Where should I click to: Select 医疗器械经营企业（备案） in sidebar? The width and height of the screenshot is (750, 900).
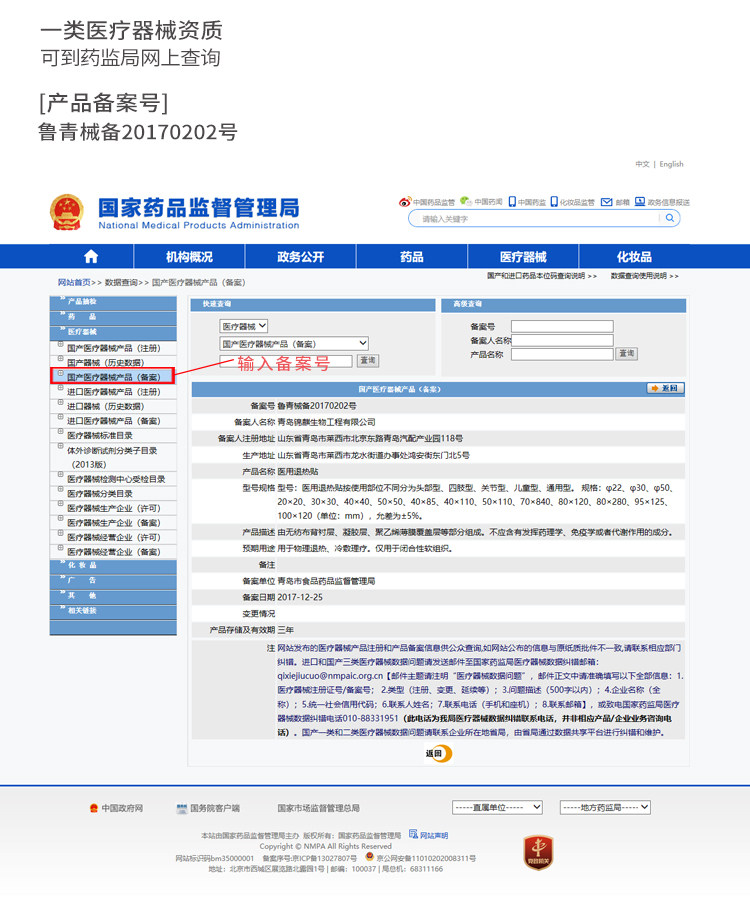coord(114,552)
